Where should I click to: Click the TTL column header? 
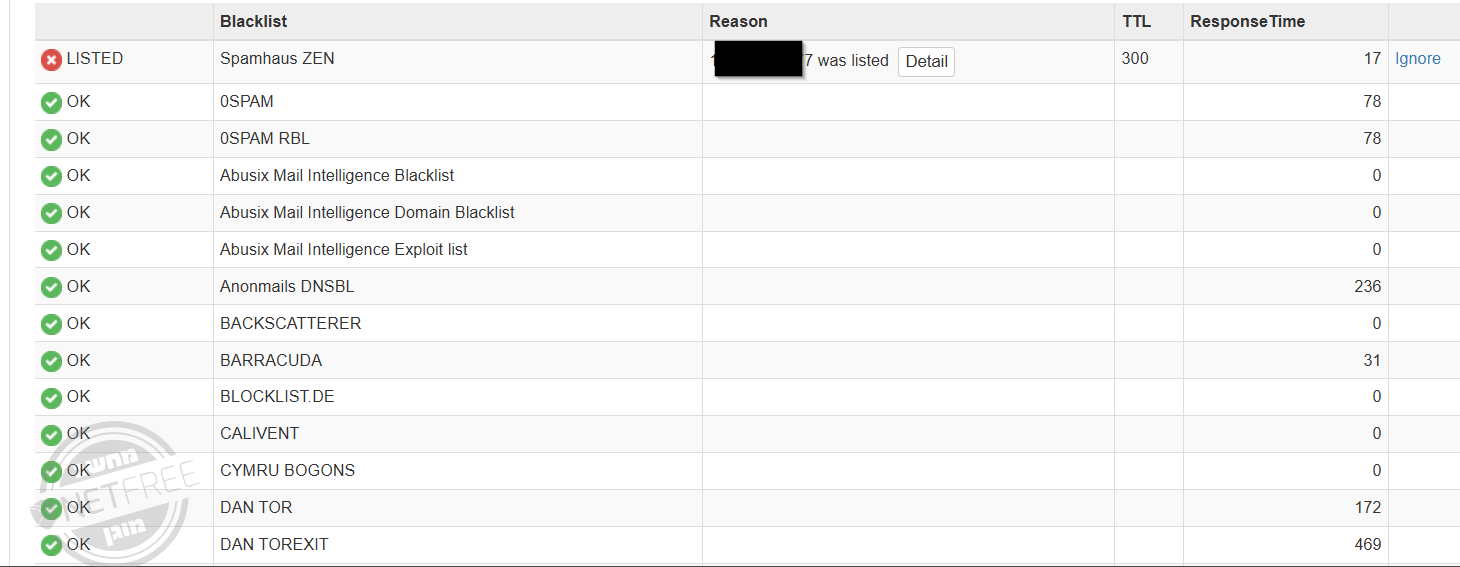1136,21
